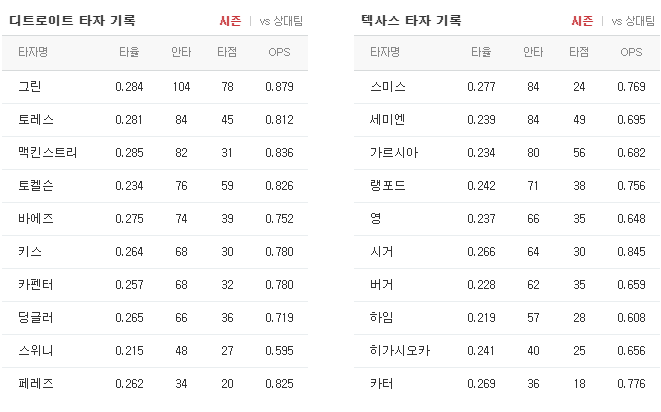Select 시즌 tab in Texas batter records
This screenshot has height=412, width=661.
click(582, 21)
